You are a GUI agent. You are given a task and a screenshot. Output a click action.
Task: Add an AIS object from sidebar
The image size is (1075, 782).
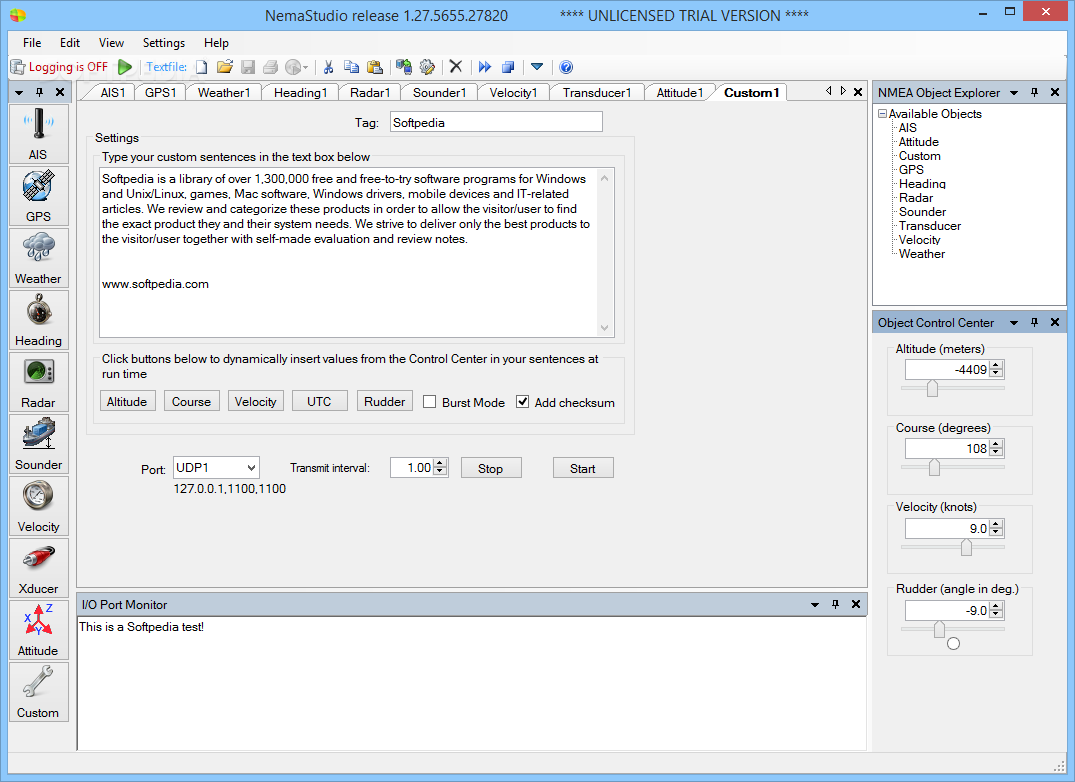[38, 134]
